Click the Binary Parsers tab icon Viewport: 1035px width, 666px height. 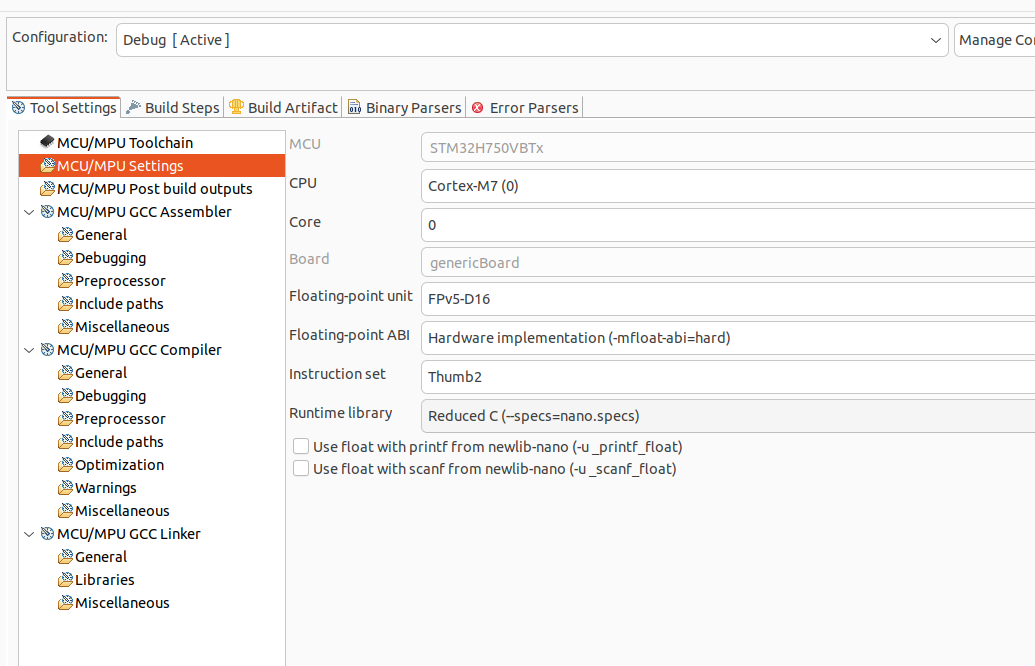pyautogui.click(x=355, y=108)
